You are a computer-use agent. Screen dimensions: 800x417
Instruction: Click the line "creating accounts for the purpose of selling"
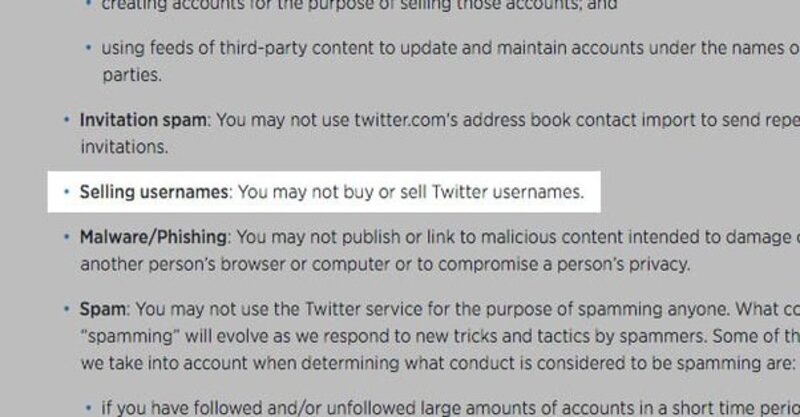[360, 5]
